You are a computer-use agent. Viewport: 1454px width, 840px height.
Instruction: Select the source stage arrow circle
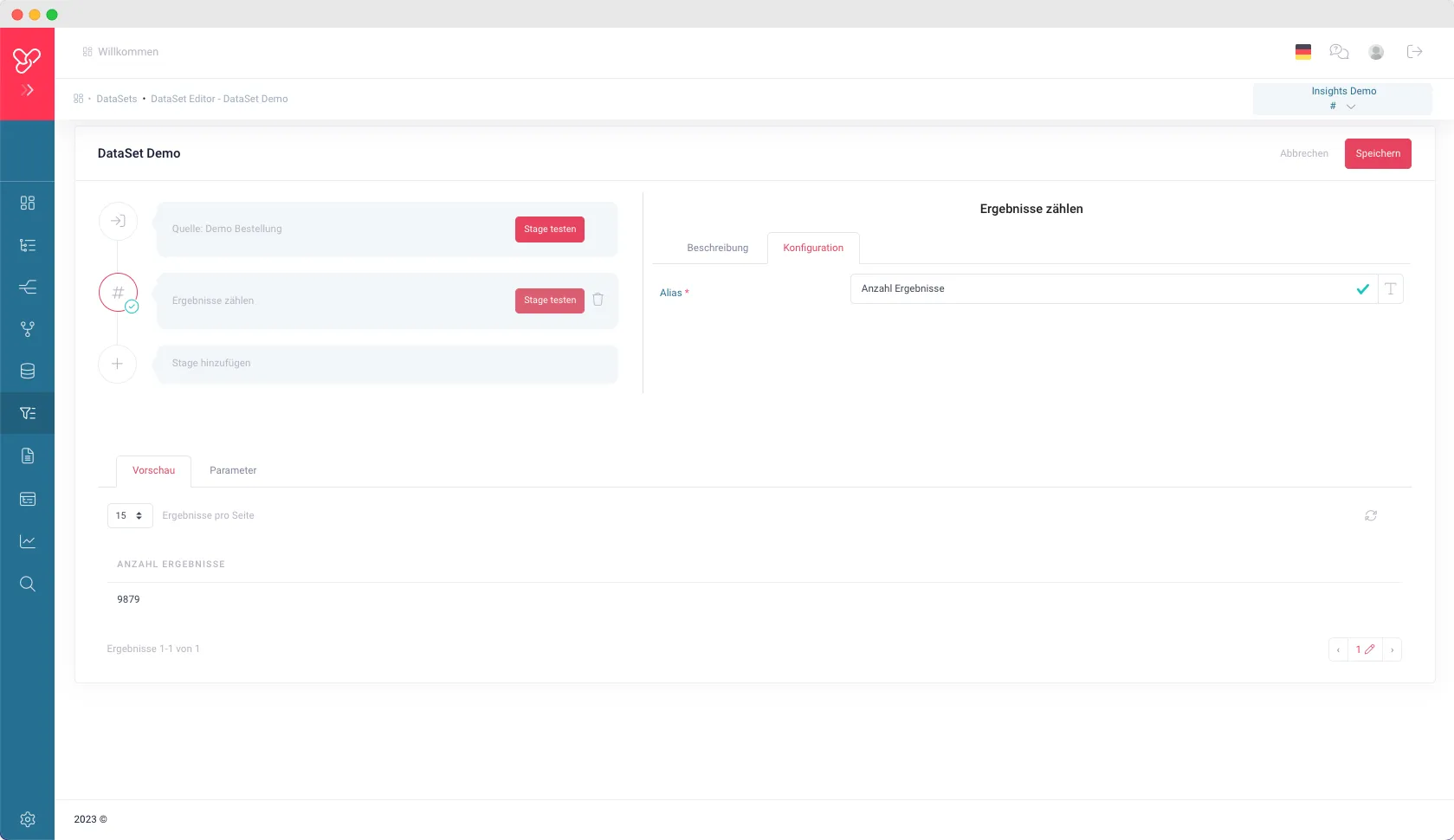pyautogui.click(x=118, y=221)
